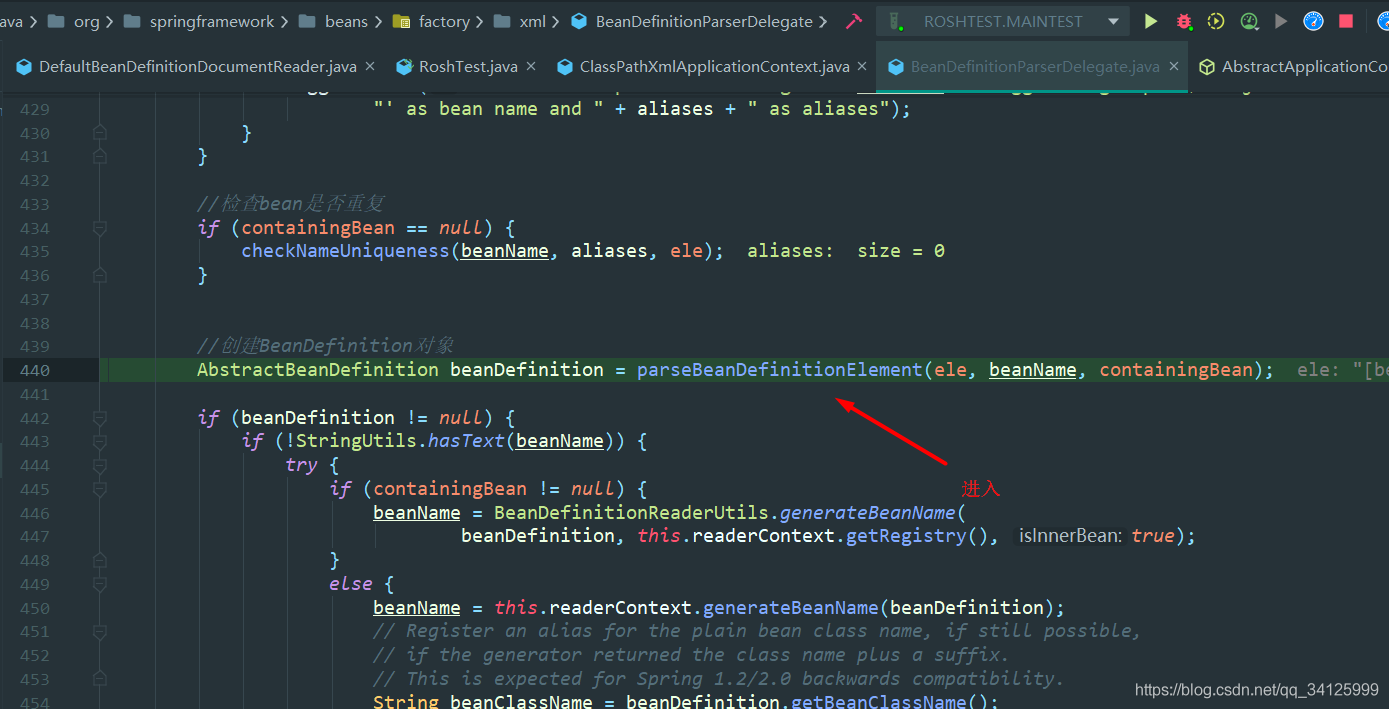Click the //创建BeanDefinition对象 comment

tap(326, 346)
